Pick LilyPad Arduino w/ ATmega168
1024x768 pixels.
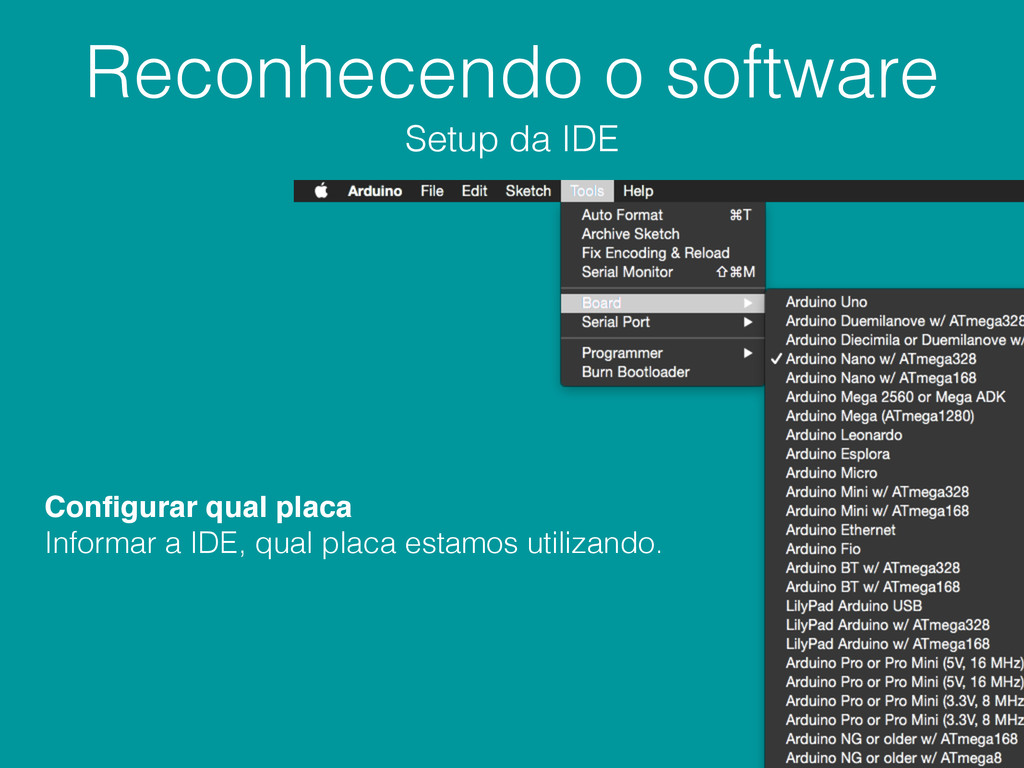point(895,643)
